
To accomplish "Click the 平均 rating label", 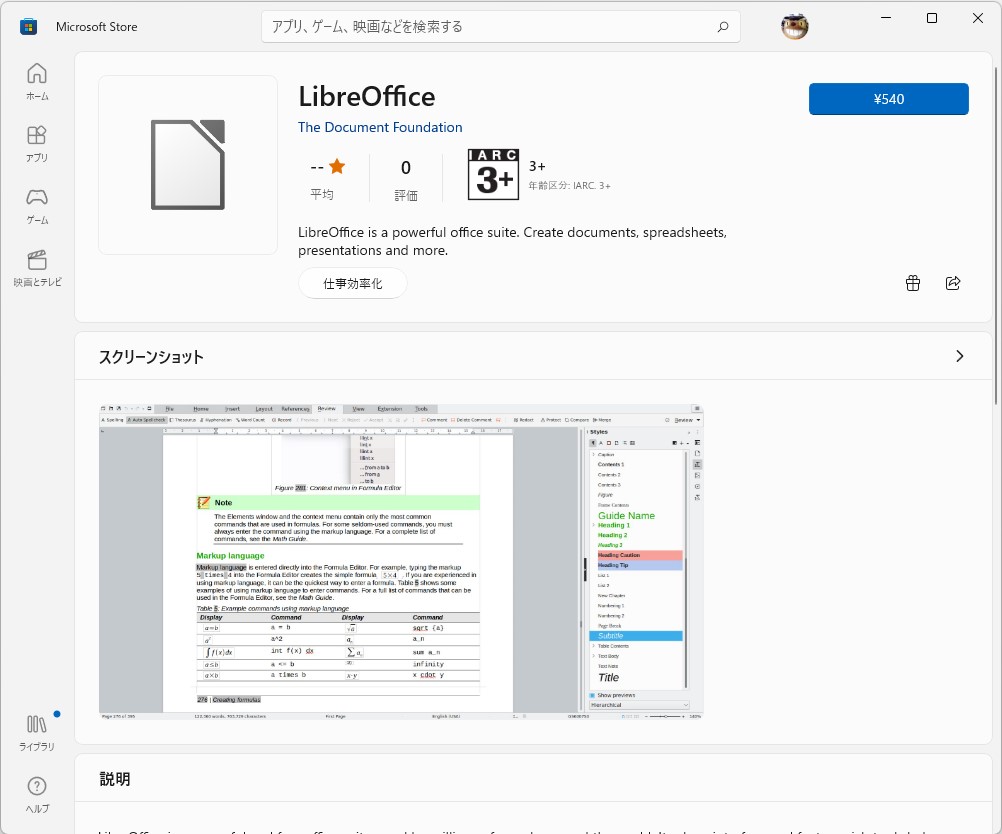I will pyautogui.click(x=321, y=195).
